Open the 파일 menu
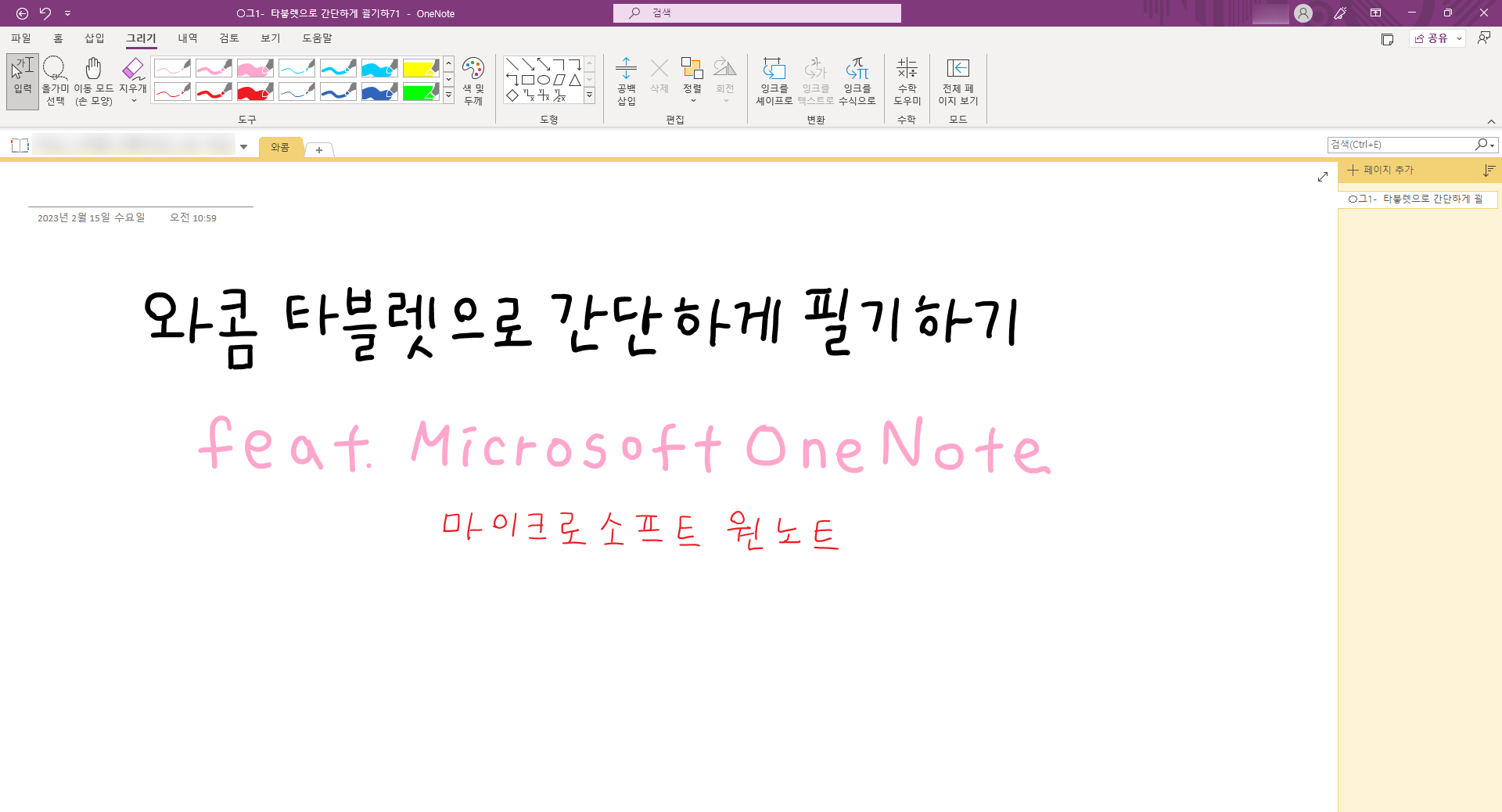1502x812 pixels. (21, 38)
